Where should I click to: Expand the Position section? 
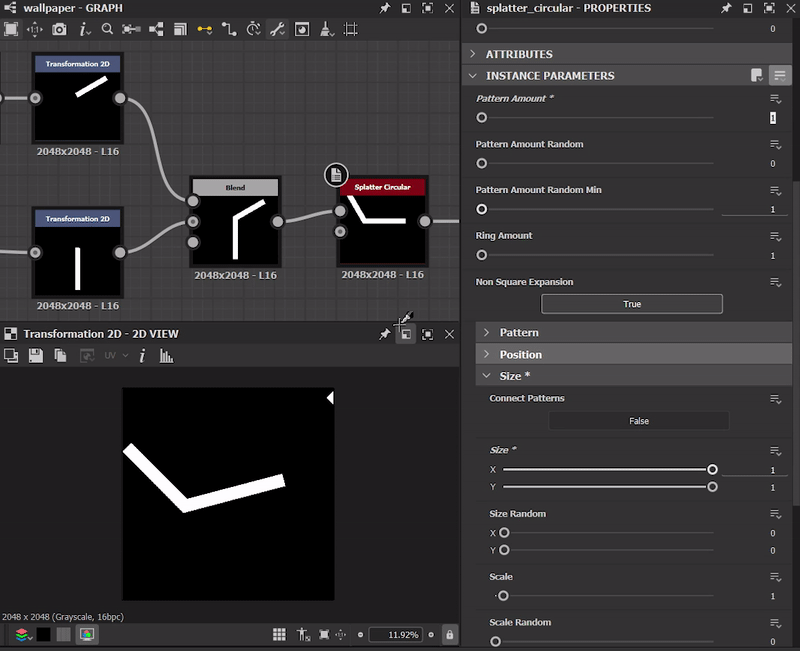(520, 354)
